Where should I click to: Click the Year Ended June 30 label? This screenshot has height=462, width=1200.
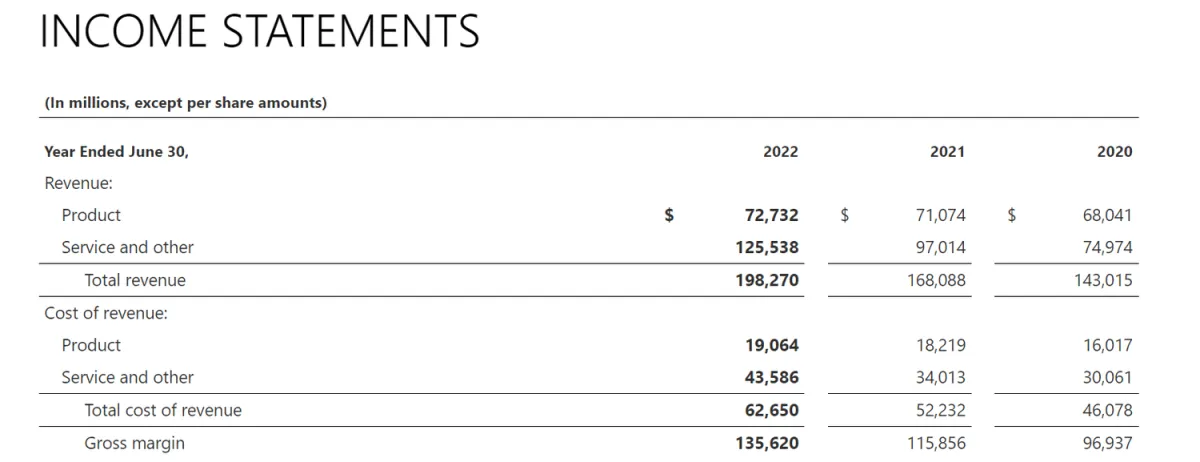(x=116, y=152)
